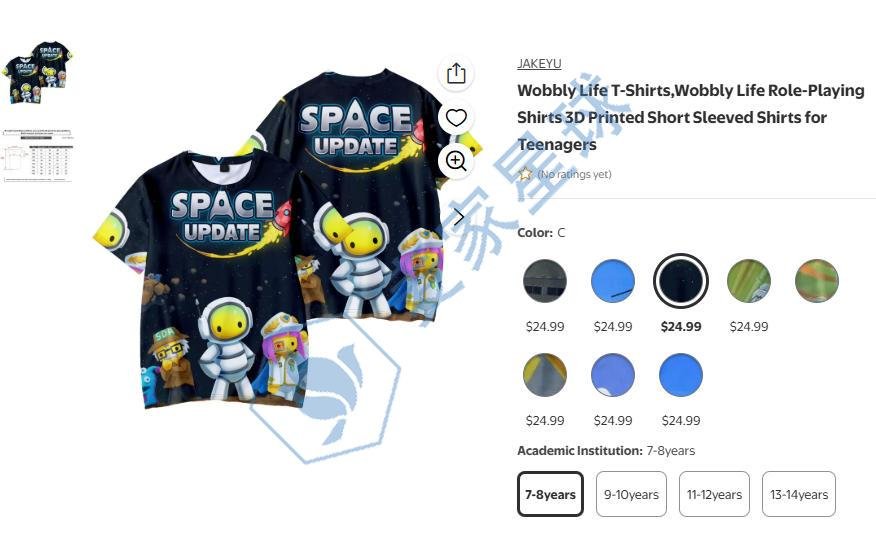This screenshot has height=546, width=876.
Task: Choose the 9-10years size option
Action: click(x=631, y=494)
